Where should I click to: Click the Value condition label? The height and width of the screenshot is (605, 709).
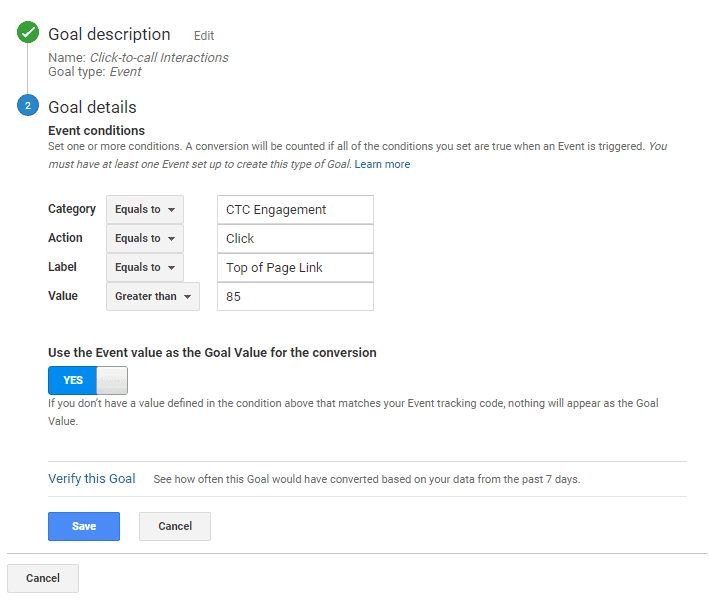pos(63,296)
